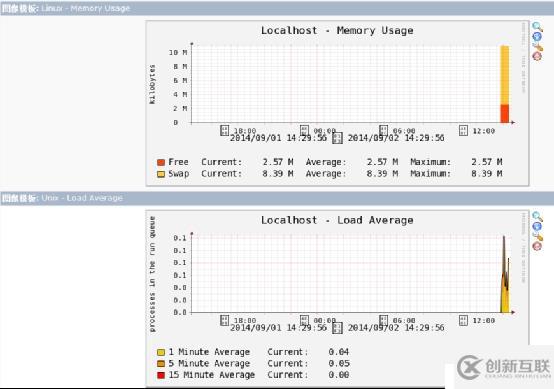Click the zoom magnifier icon beside Memory Usage graph
This screenshot has height=389, width=554.
537,26
